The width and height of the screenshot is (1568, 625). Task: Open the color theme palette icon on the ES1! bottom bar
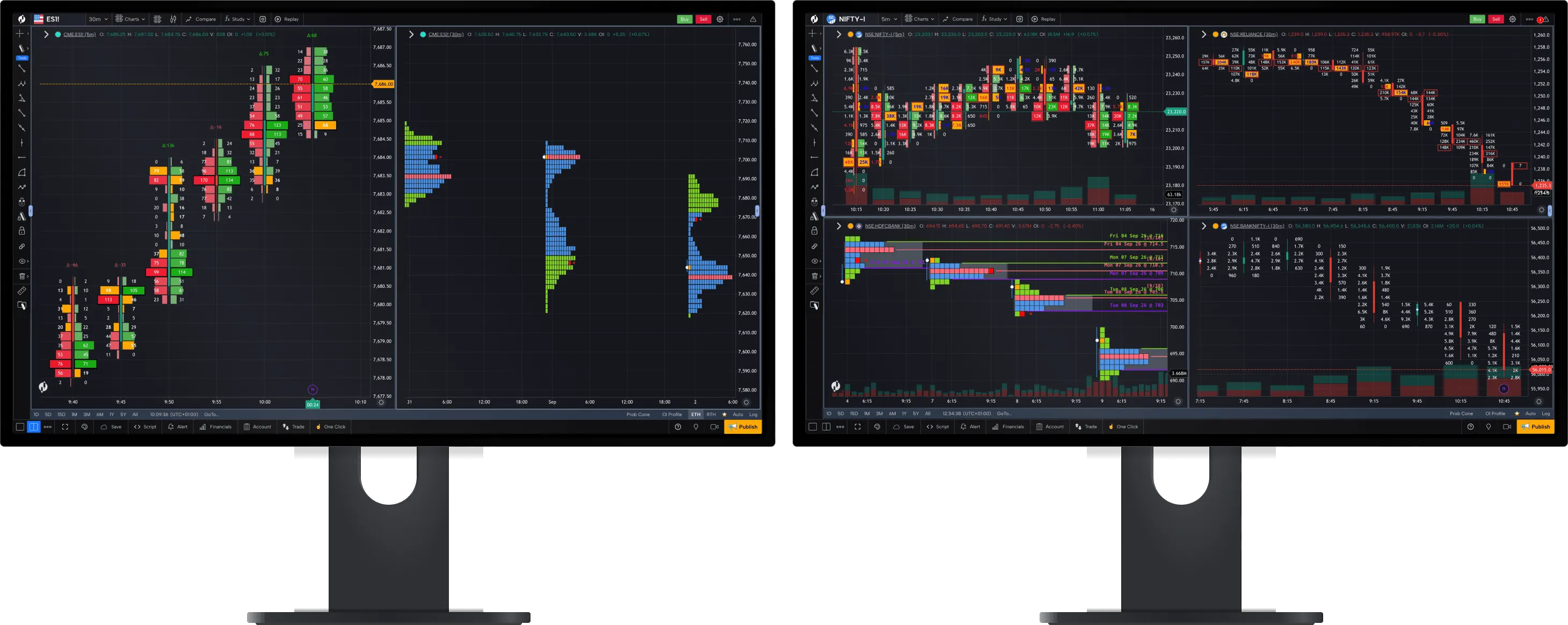coord(85,427)
